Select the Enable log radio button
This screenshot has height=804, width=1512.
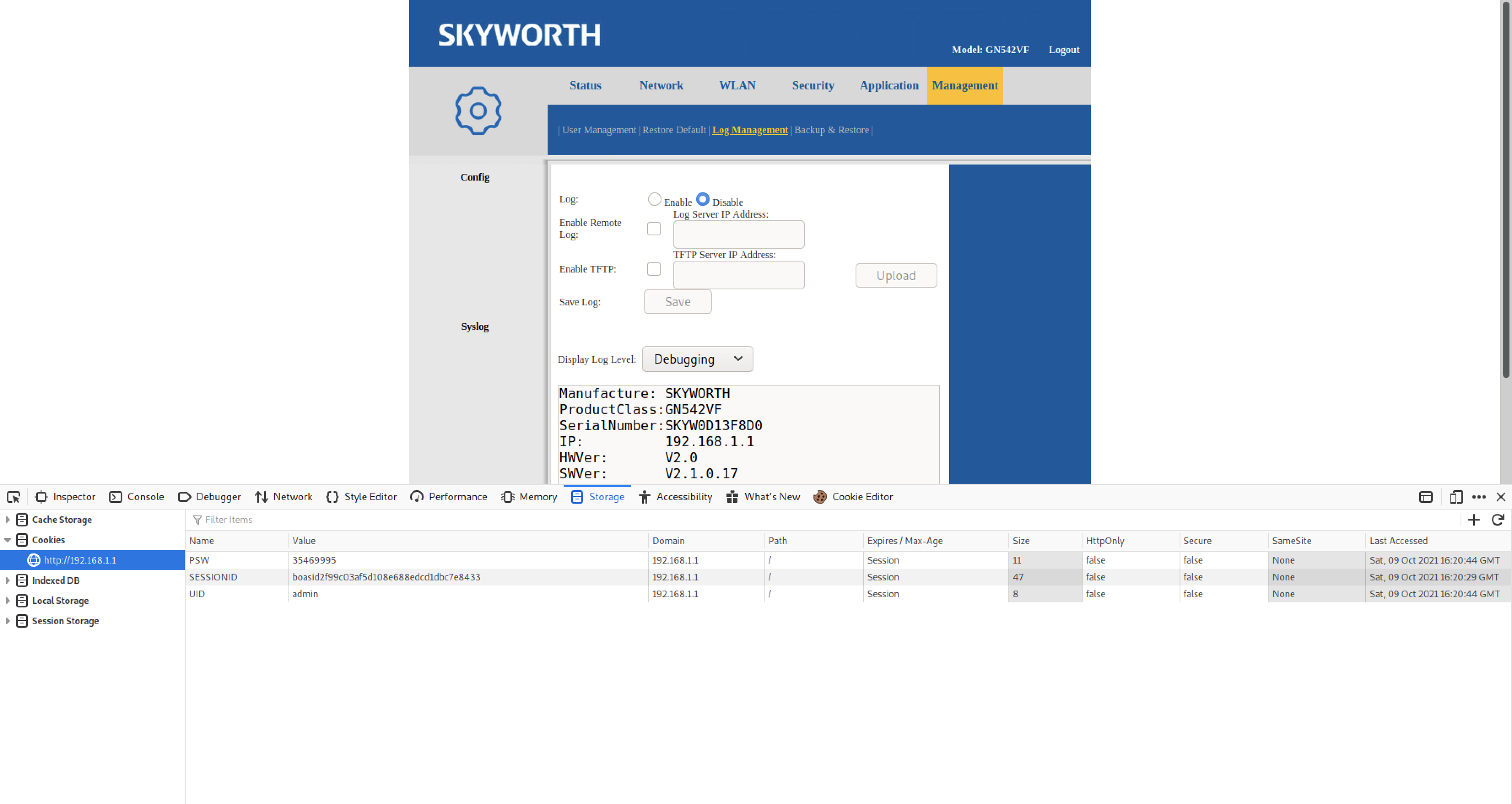(x=654, y=200)
